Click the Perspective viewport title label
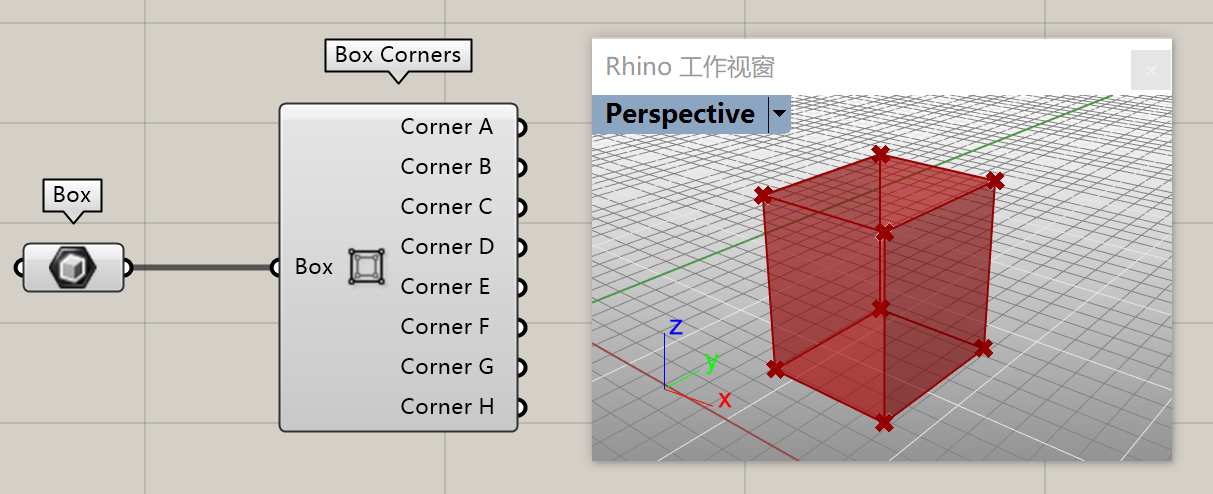This screenshot has width=1213, height=494. [x=680, y=114]
